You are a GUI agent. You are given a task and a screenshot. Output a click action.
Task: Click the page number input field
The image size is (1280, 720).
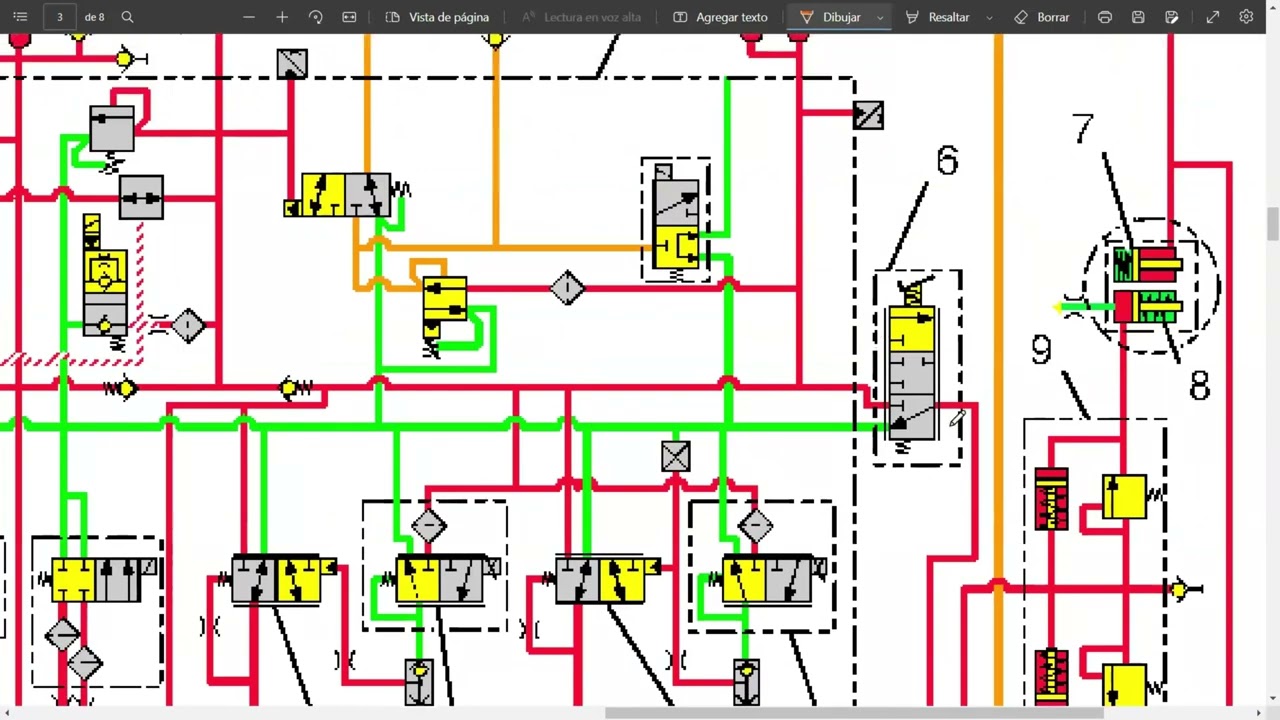[60, 17]
